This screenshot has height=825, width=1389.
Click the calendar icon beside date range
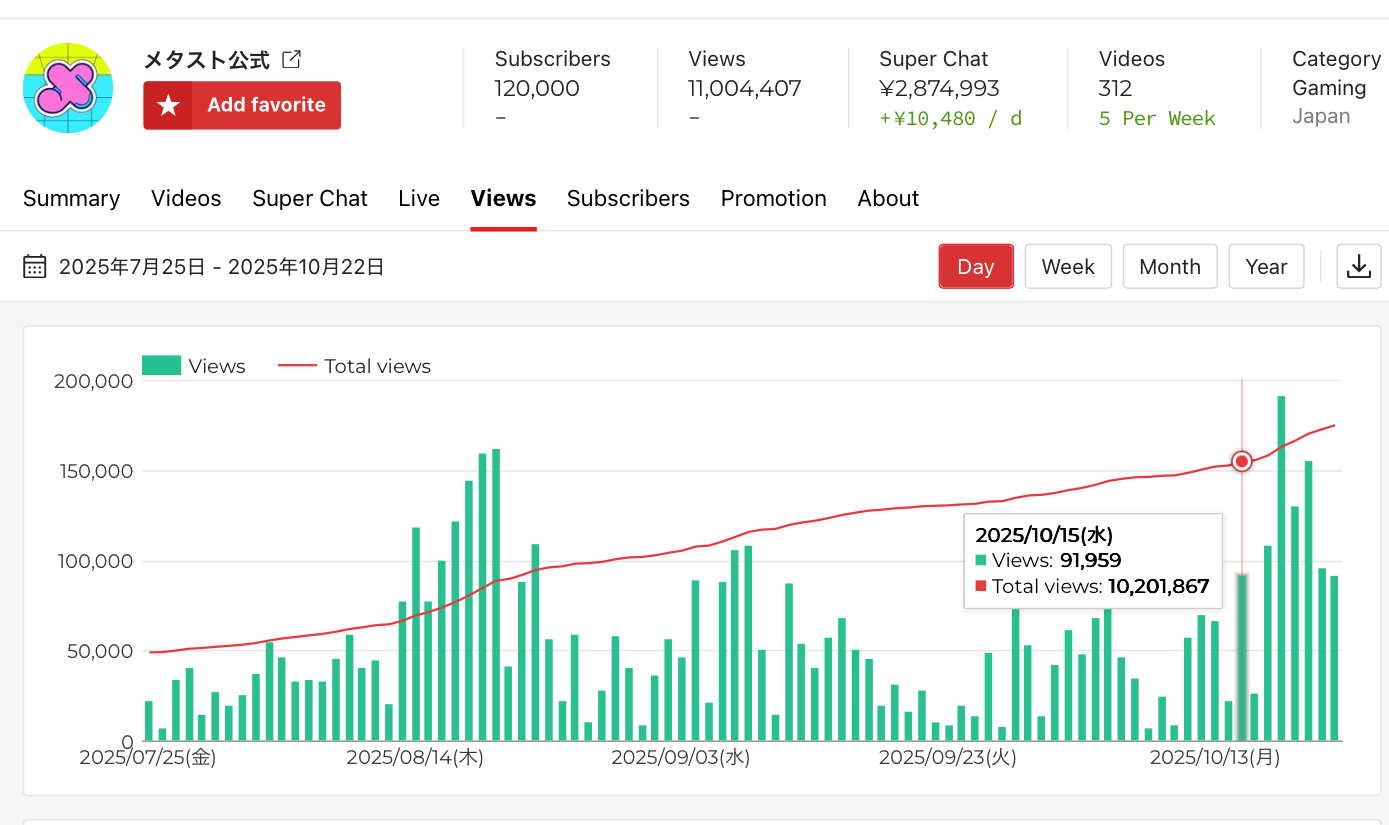click(35, 267)
